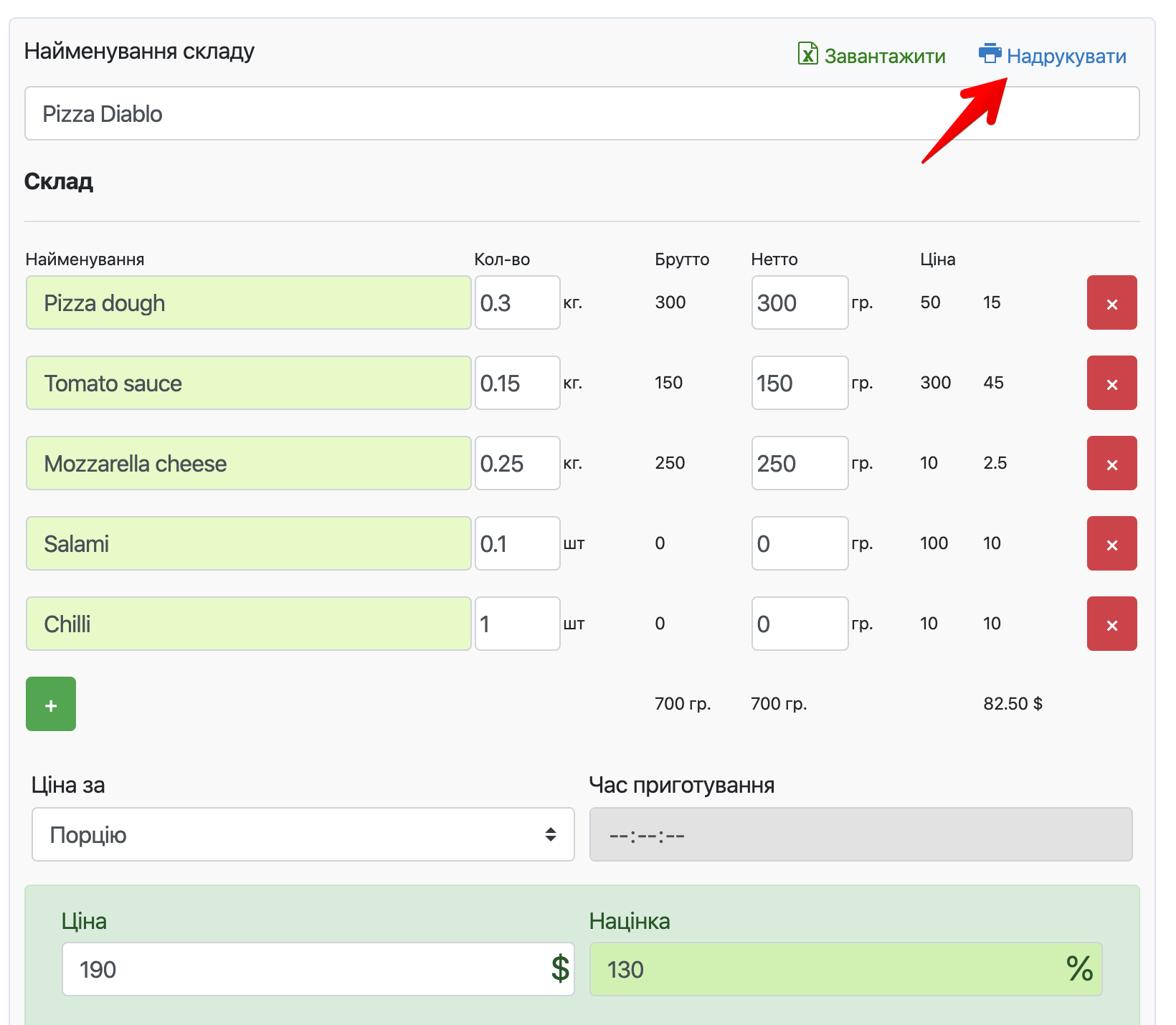
Task: Open the 'Ціна за' Порцію dropdown
Action: pos(303,835)
